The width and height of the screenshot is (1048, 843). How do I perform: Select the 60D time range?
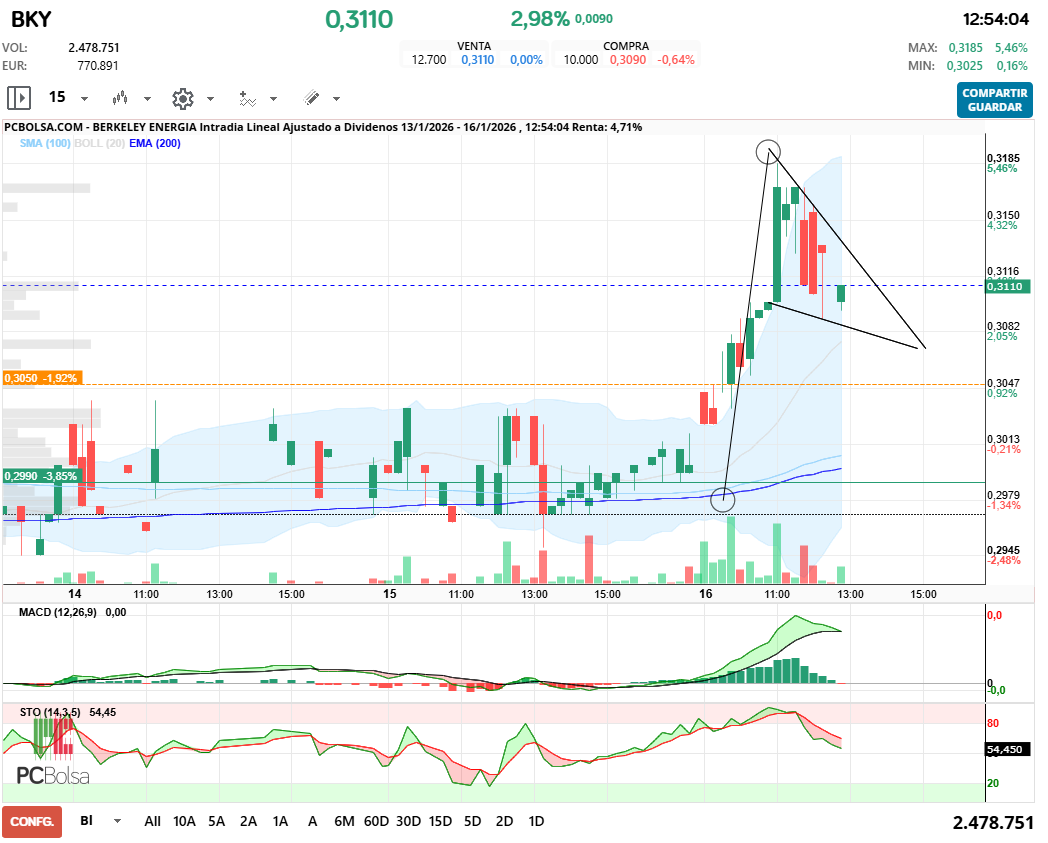(x=376, y=821)
